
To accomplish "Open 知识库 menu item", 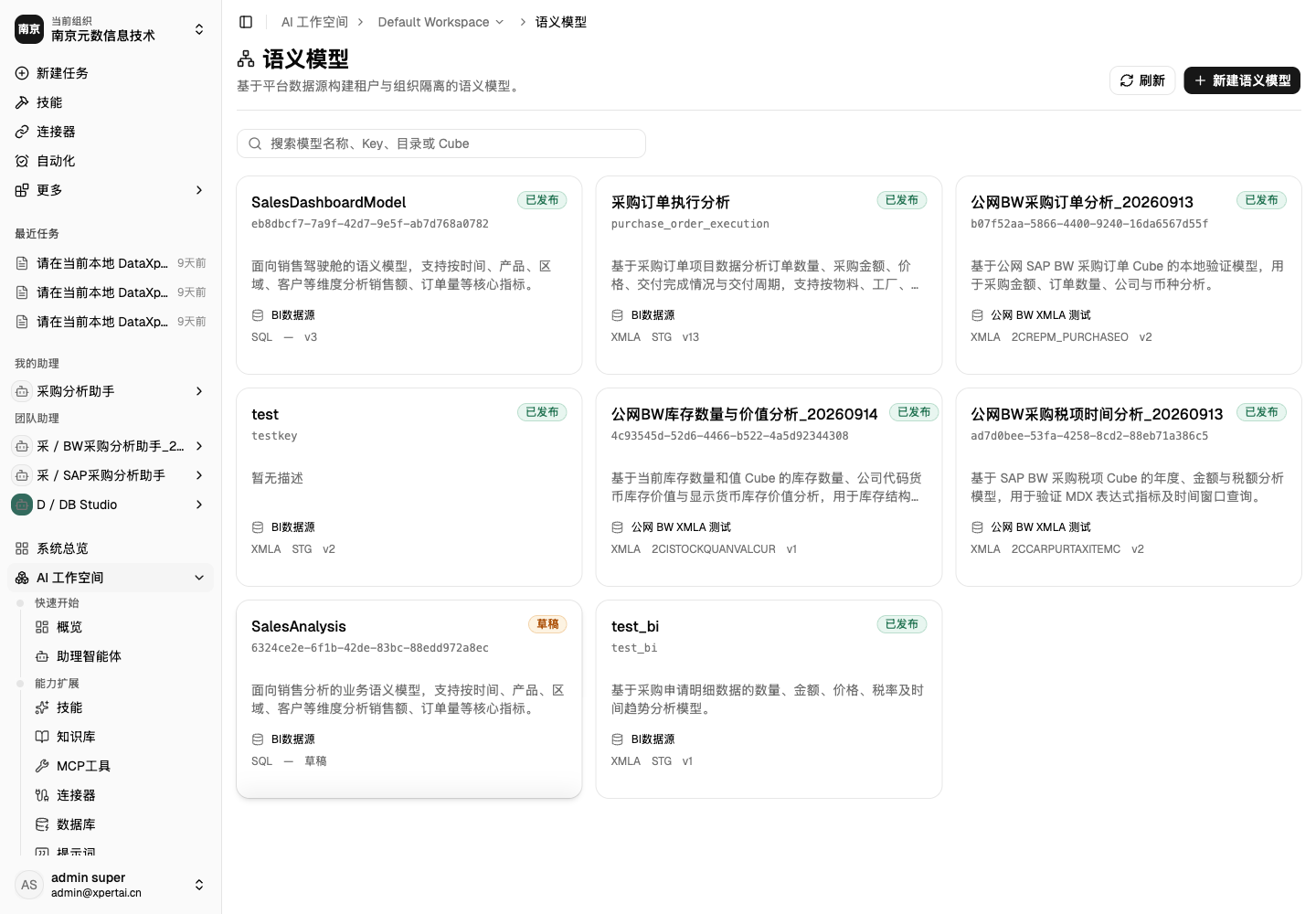I will (121, 737).
